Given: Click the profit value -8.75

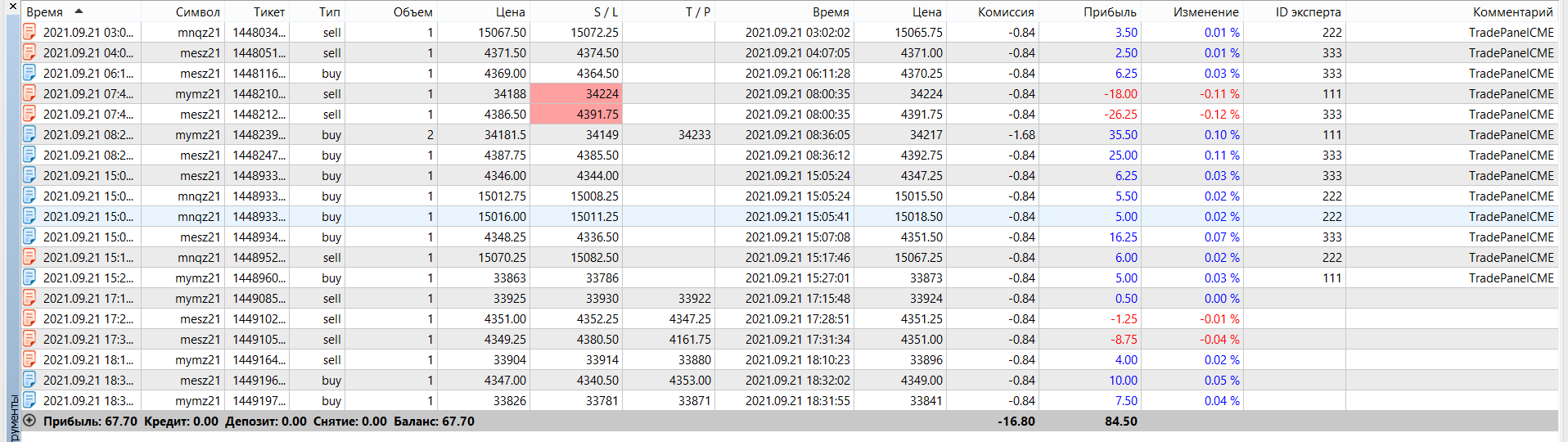Looking at the screenshot, I should point(1124,340).
